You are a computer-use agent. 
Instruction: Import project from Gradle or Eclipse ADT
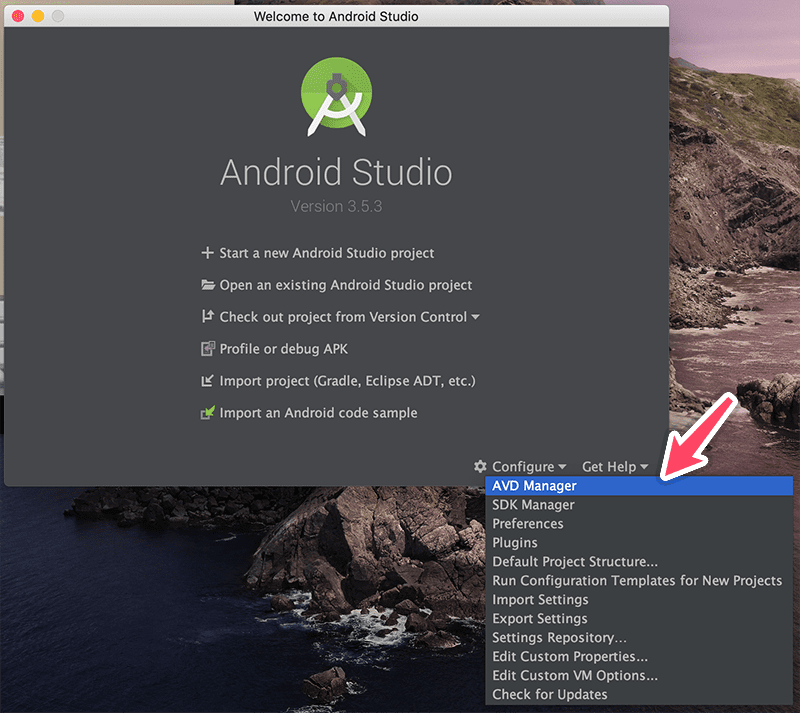[x=347, y=381]
